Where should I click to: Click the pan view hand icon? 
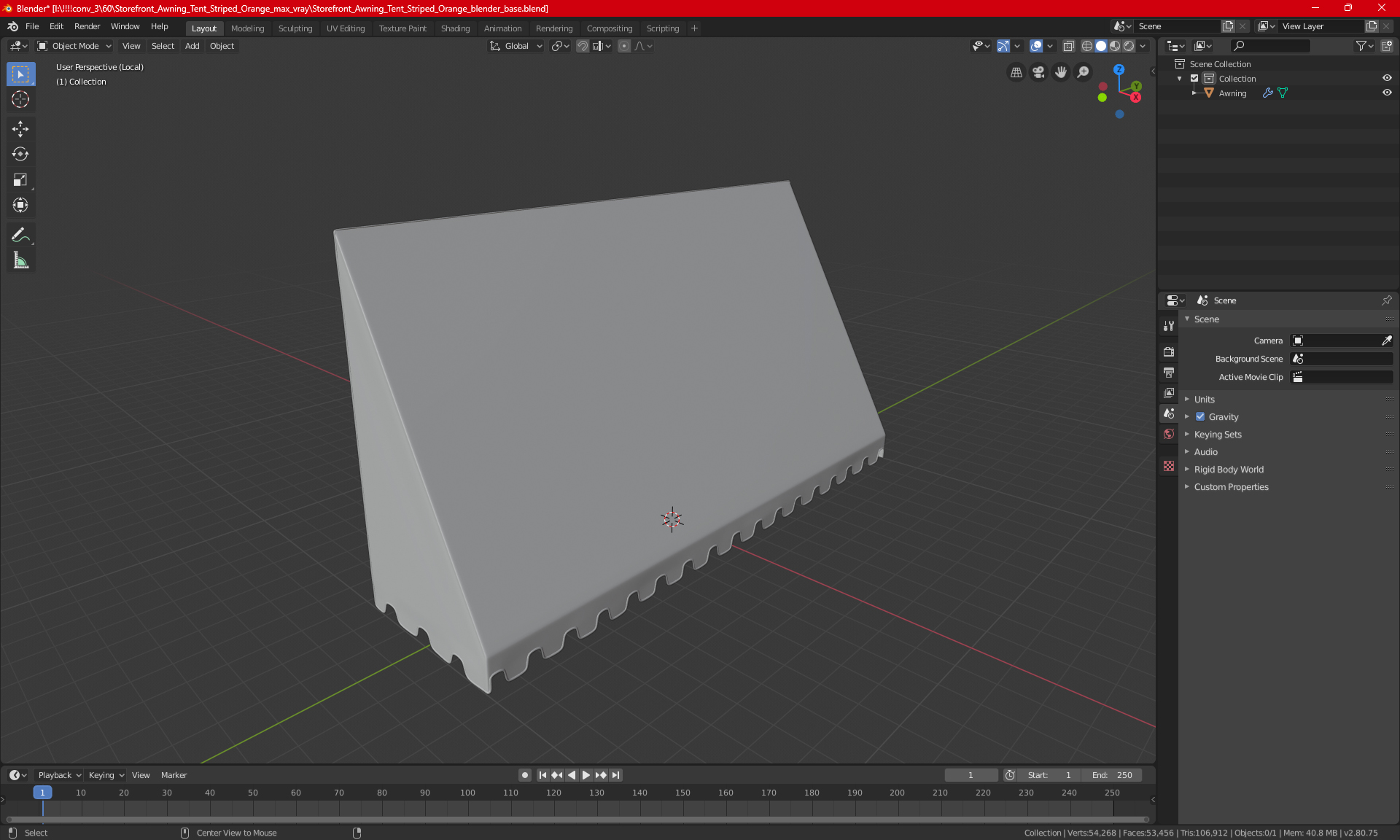coord(1061,72)
